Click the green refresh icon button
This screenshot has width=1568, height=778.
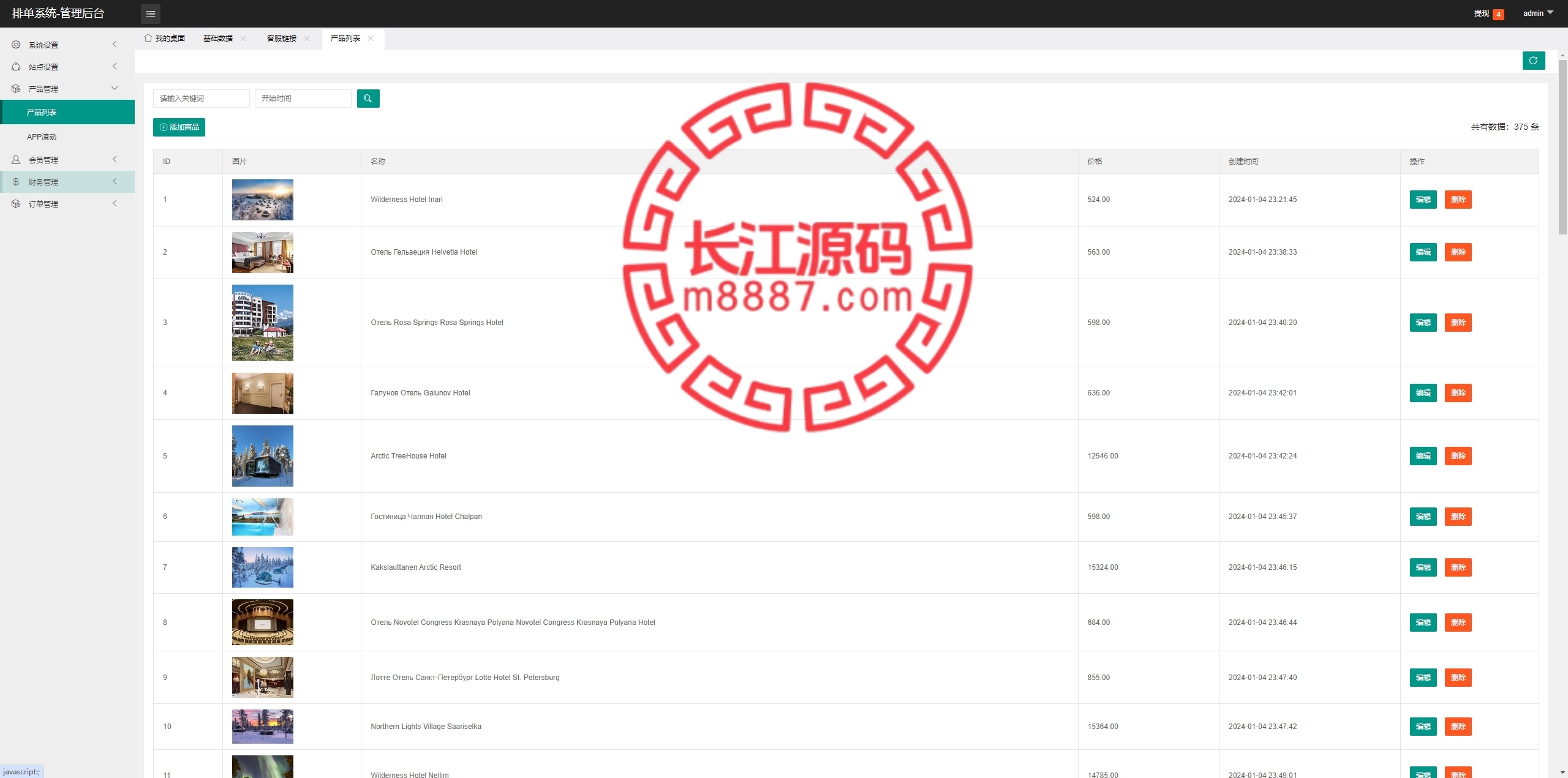coord(1533,61)
